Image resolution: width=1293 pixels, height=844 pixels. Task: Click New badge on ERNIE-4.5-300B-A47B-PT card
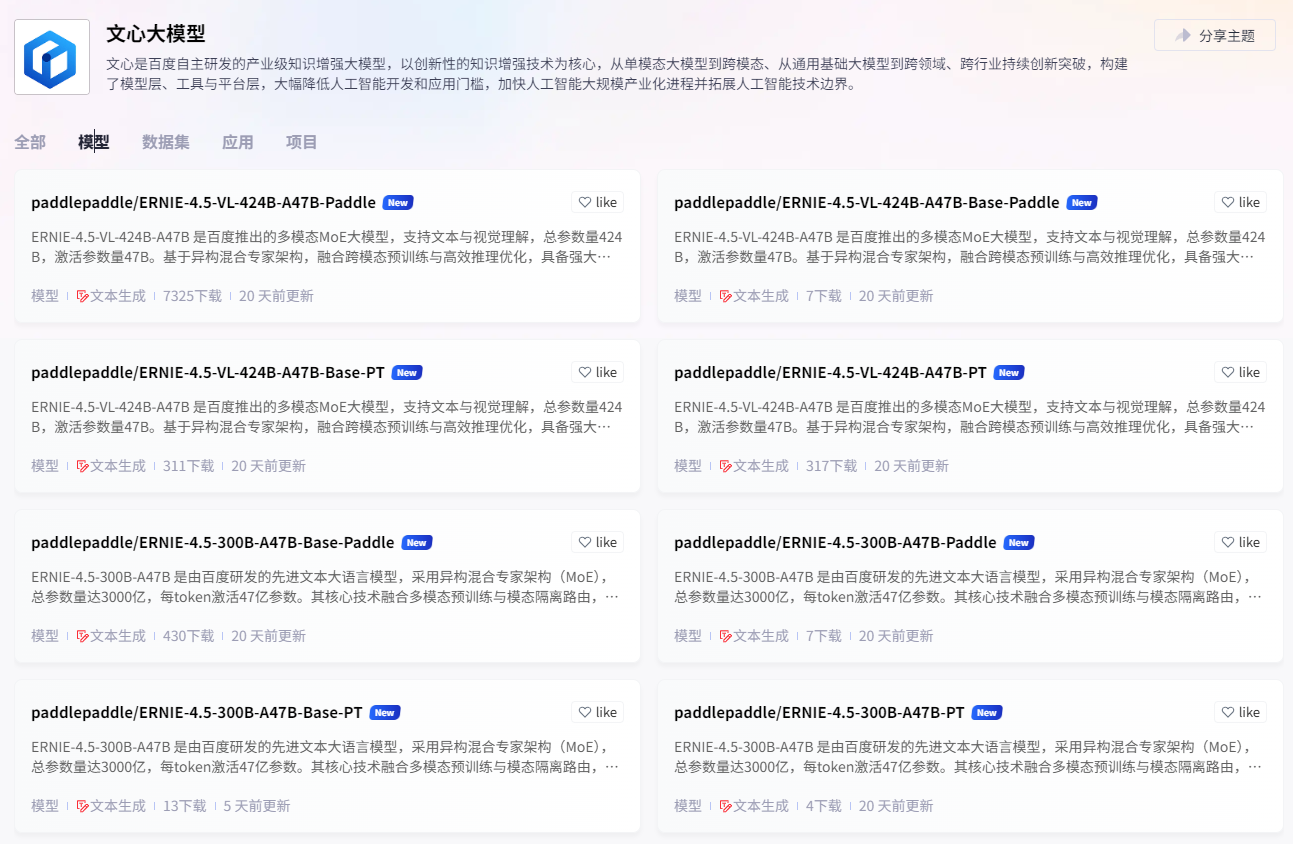(987, 713)
